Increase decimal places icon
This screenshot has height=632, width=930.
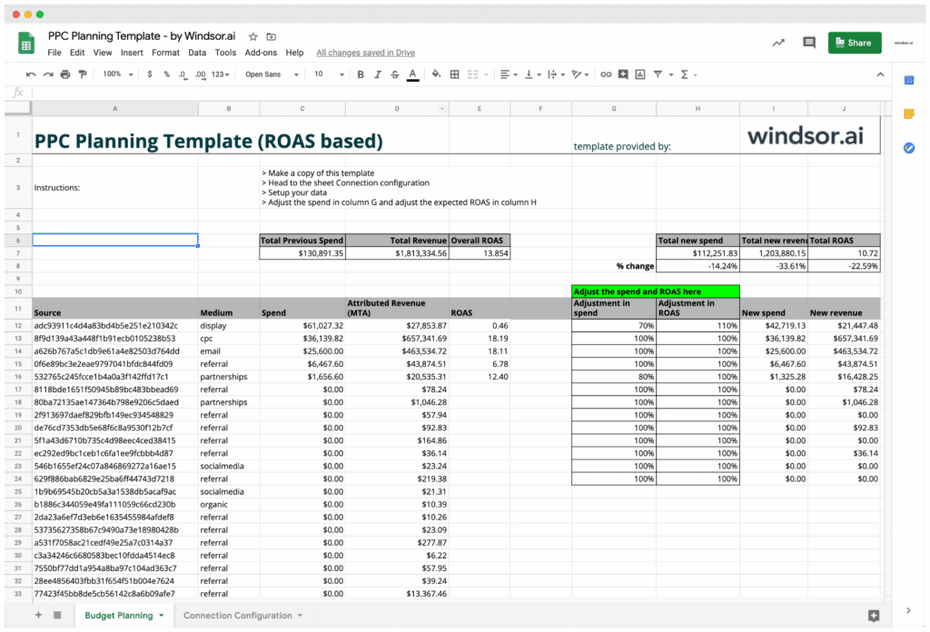200,74
